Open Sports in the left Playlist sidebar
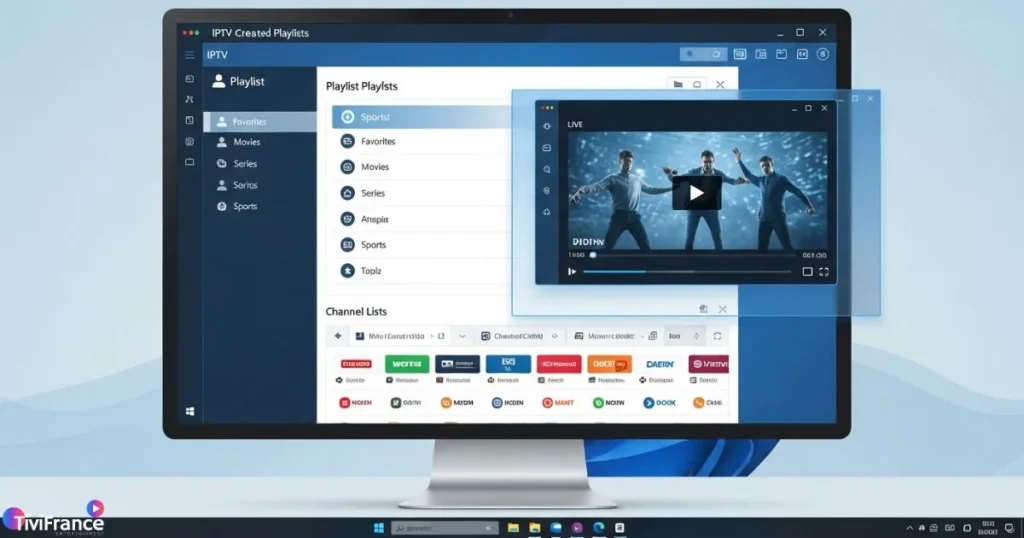The image size is (1024, 538). click(x=260, y=206)
